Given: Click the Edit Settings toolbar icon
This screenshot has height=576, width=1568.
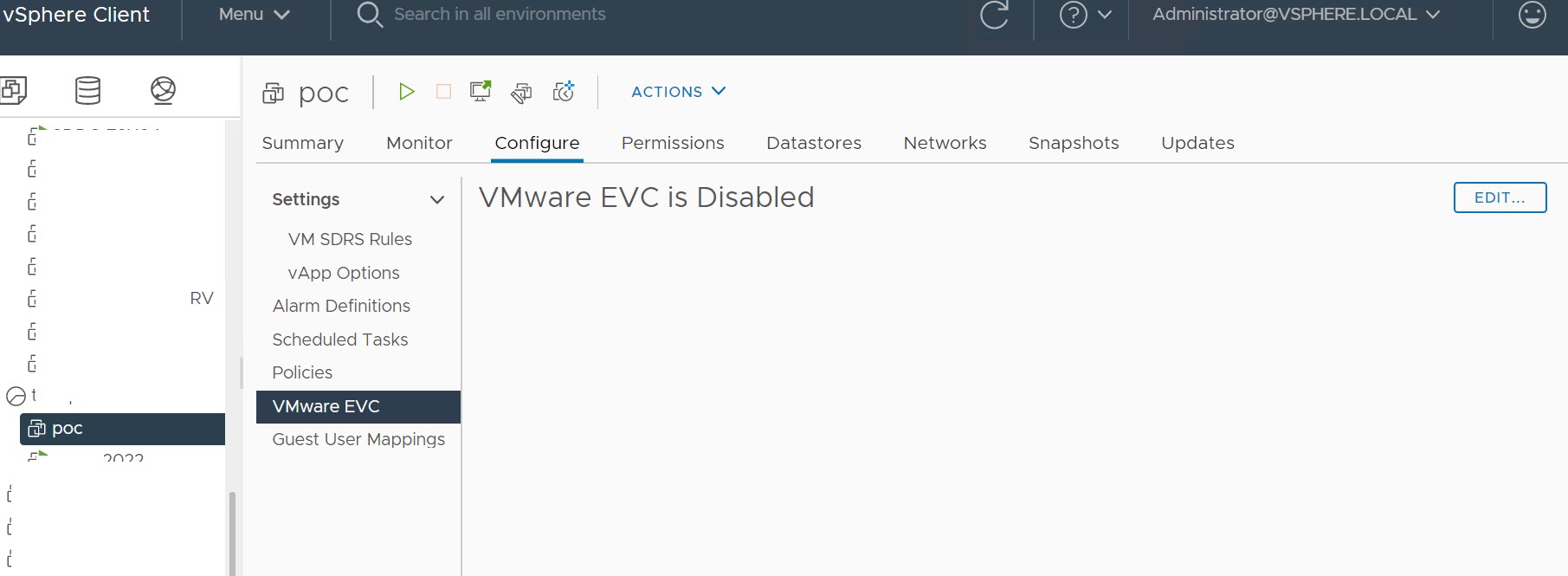Looking at the screenshot, I should click(521, 93).
